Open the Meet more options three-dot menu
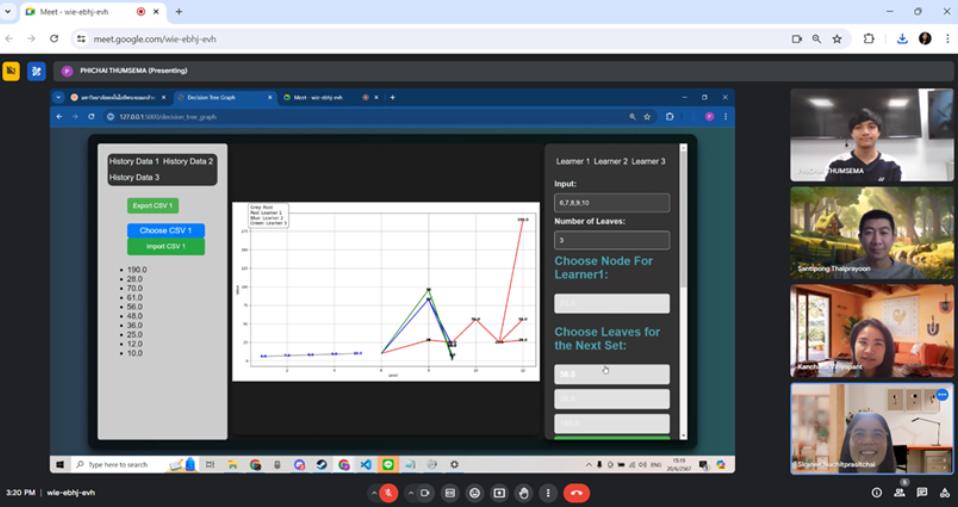This screenshot has height=507, width=958. [547, 493]
